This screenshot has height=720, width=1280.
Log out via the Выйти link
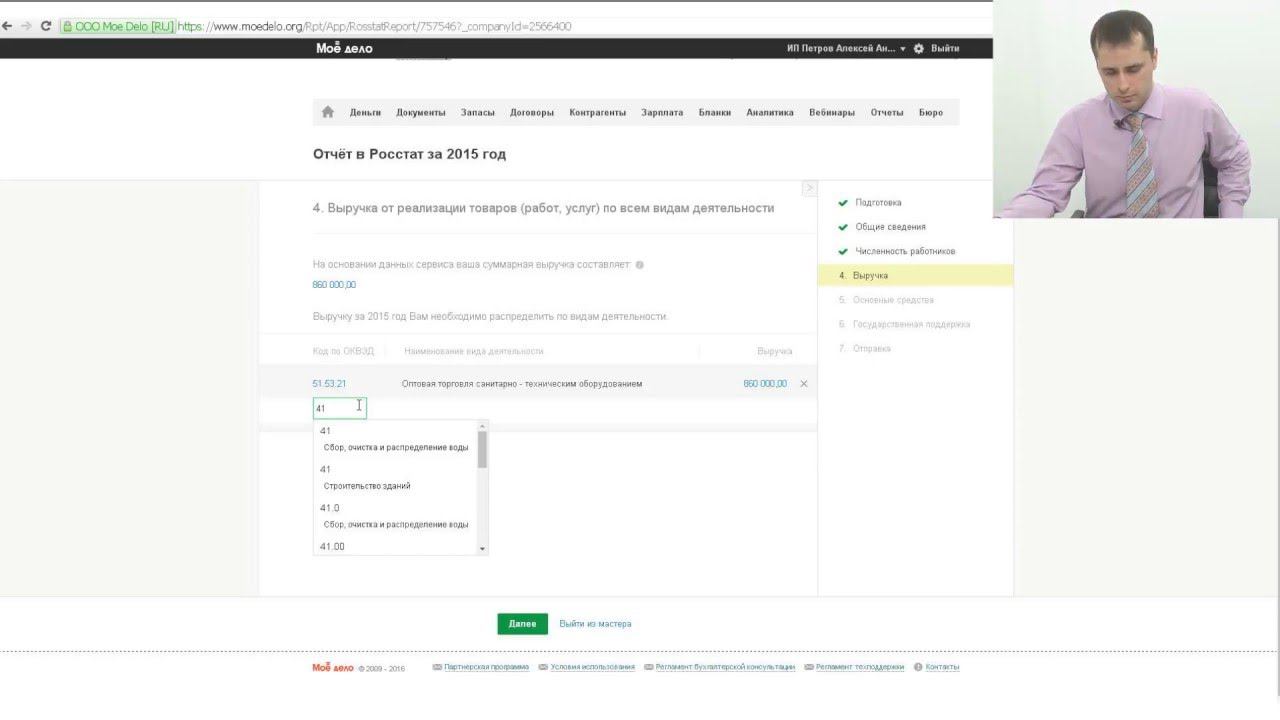pyautogui.click(x=945, y=48)
